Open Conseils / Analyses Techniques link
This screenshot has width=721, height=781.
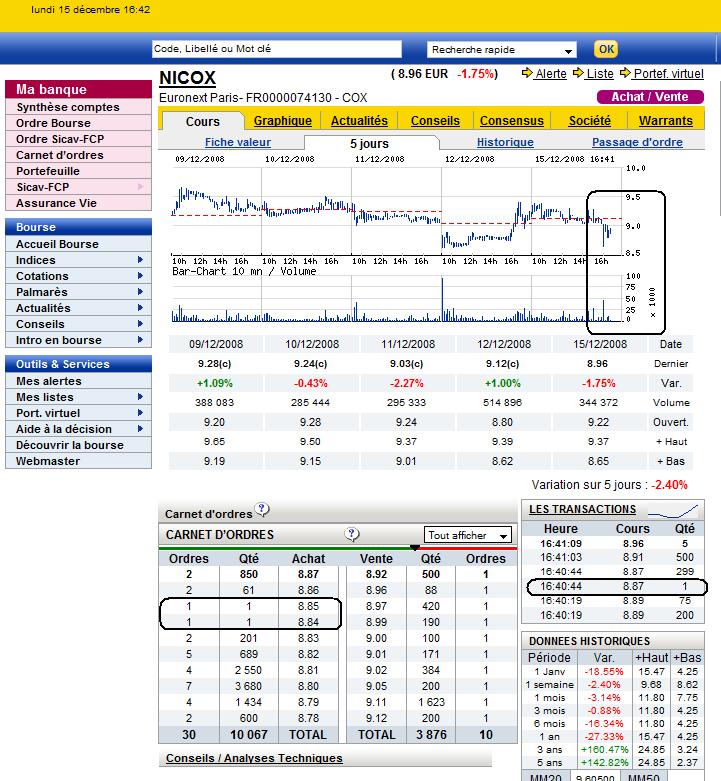pos(254,758)
